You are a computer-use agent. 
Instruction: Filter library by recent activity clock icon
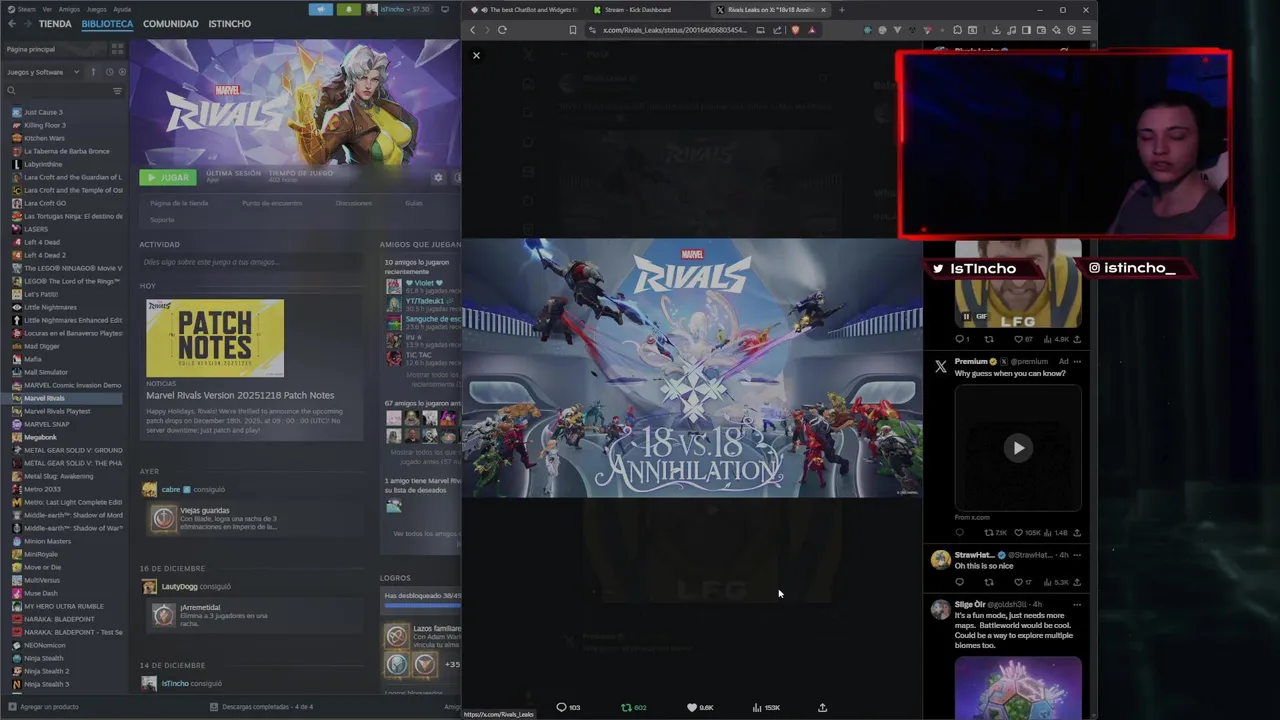pyautogui.click(x=109, y=72)
